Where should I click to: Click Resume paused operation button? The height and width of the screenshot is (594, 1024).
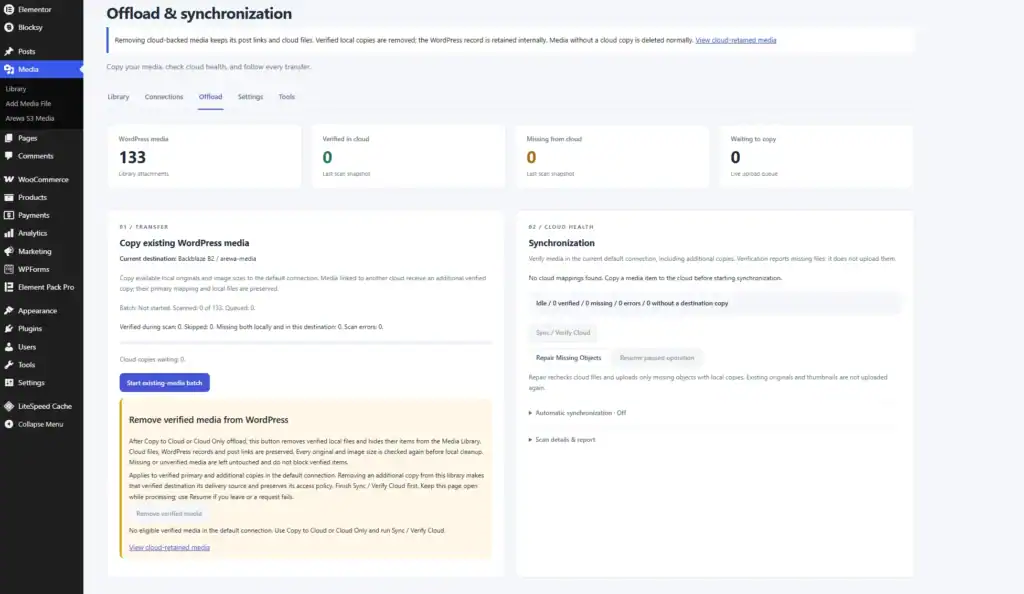pos(657,358)
